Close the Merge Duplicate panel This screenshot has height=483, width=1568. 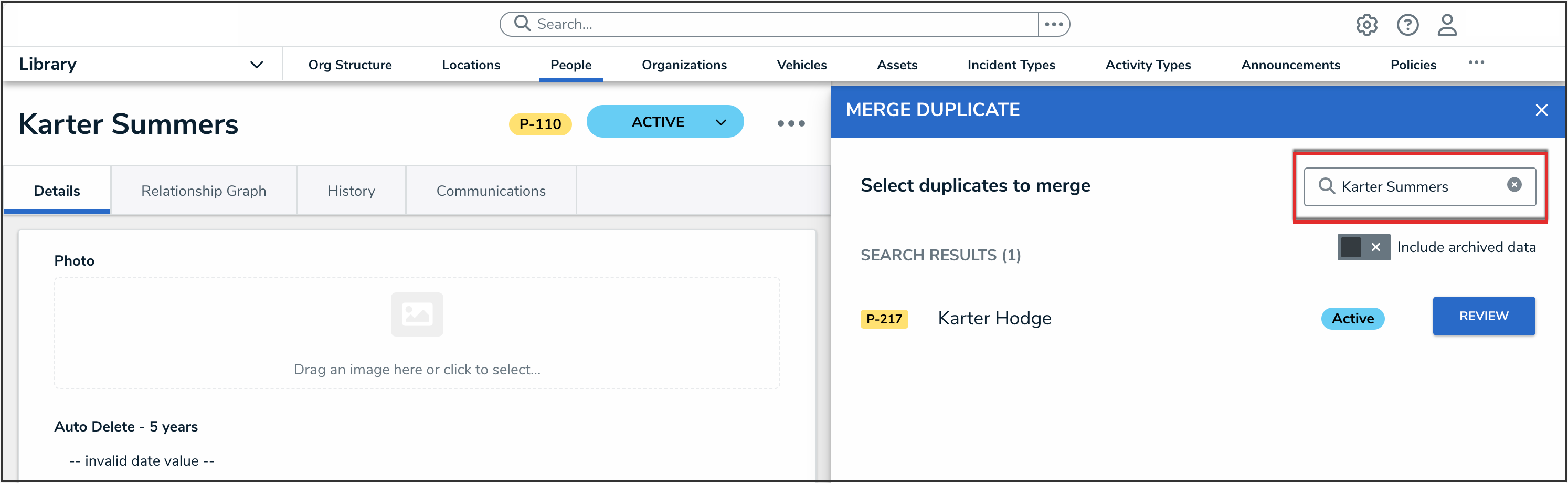[x=1541, y=110]
